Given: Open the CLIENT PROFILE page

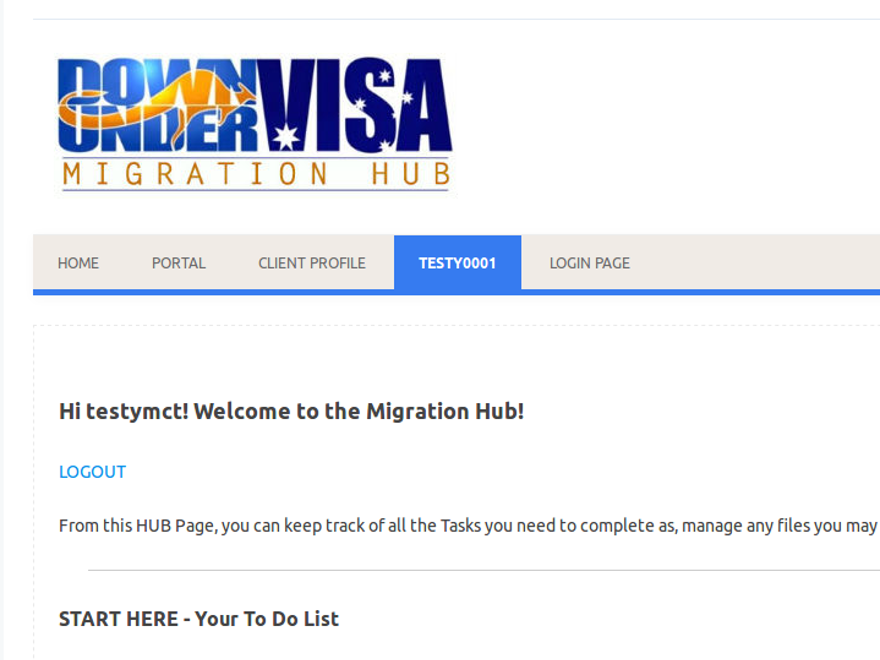Looking at the screenshot, I should [312, 263].
